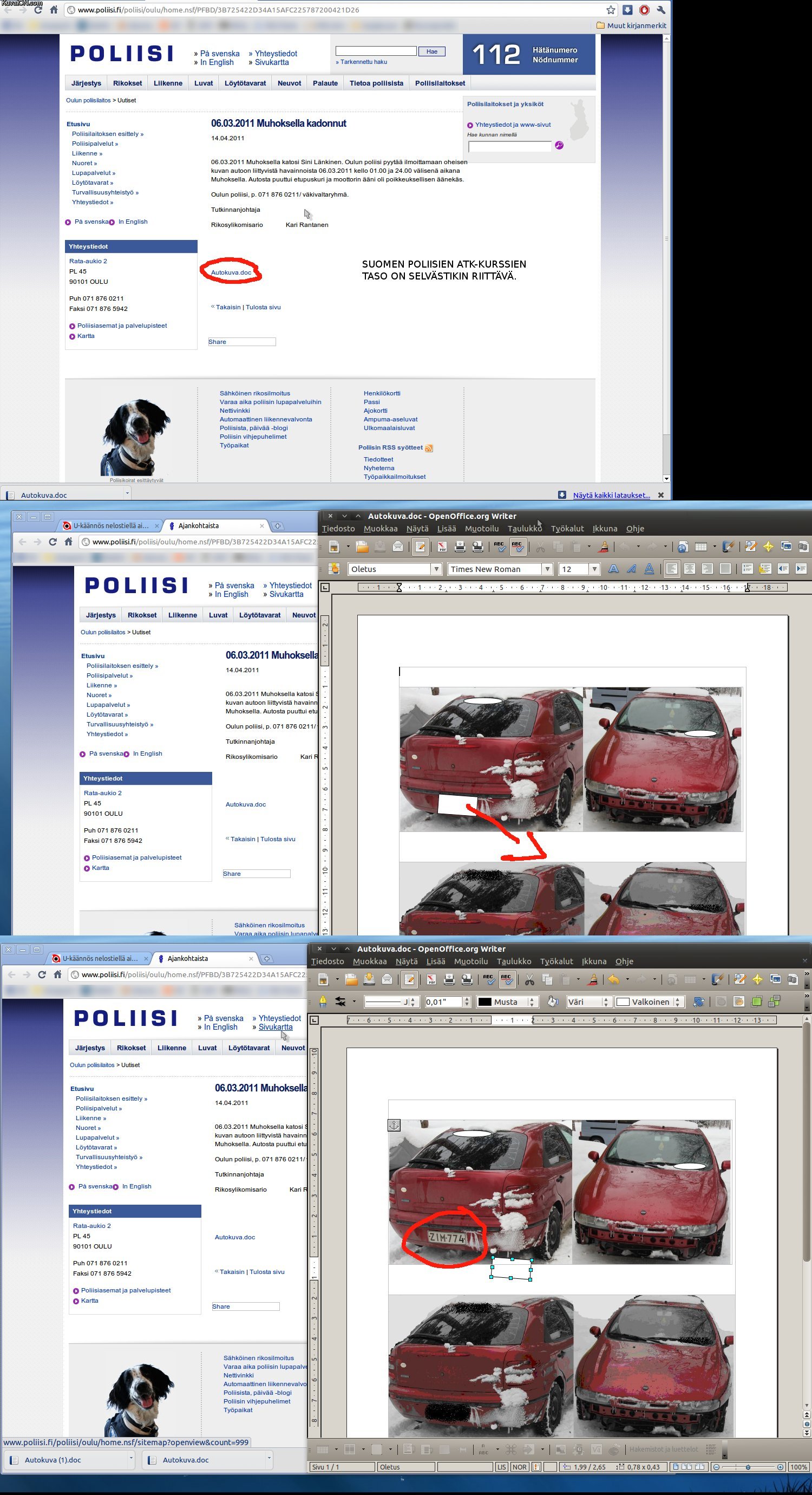Open the Palaute navigation tab

[x=325, y=83]
